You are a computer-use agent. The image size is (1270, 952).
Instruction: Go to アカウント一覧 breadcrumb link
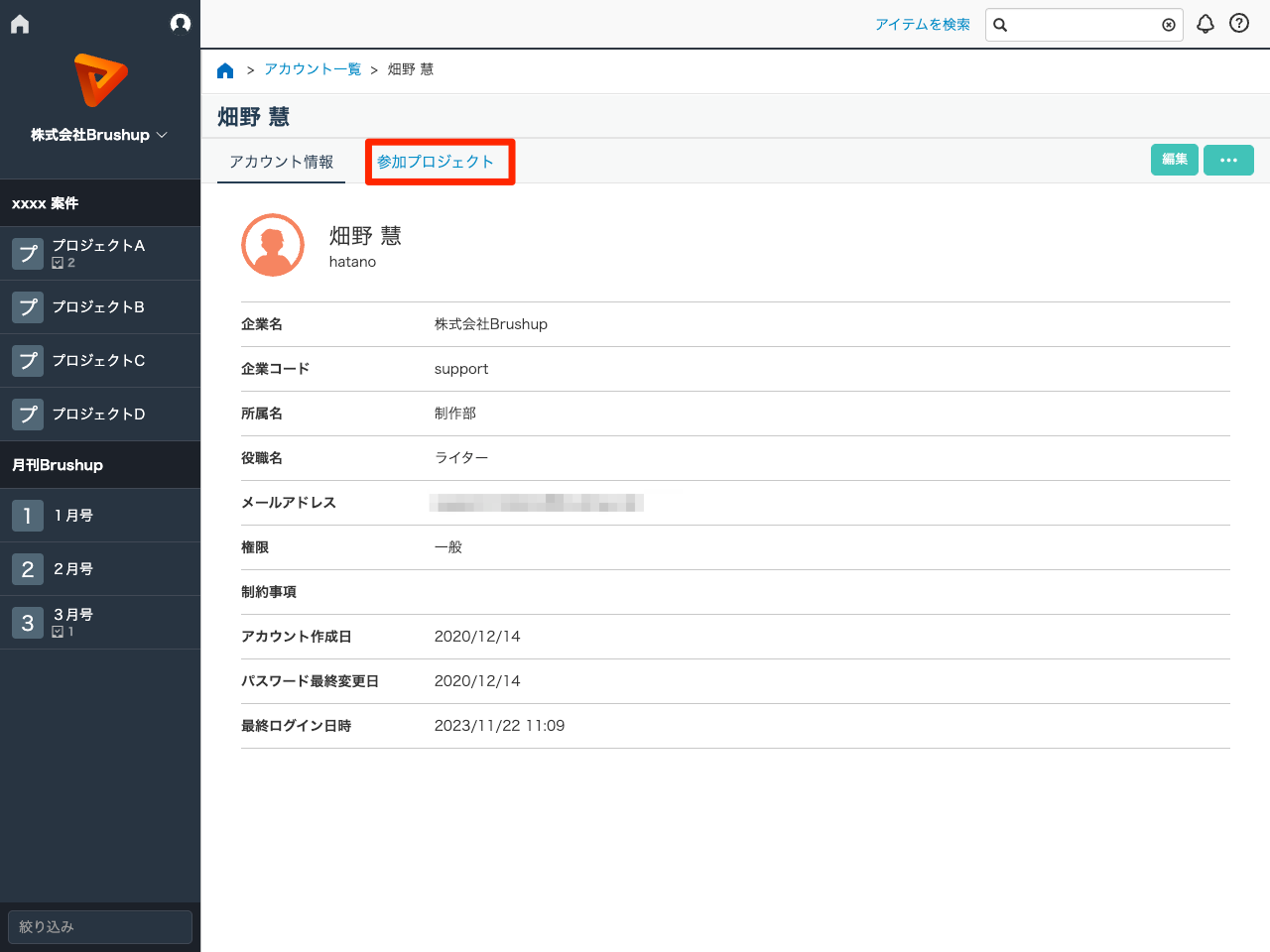pyautogui.click(x=313, y=69)
